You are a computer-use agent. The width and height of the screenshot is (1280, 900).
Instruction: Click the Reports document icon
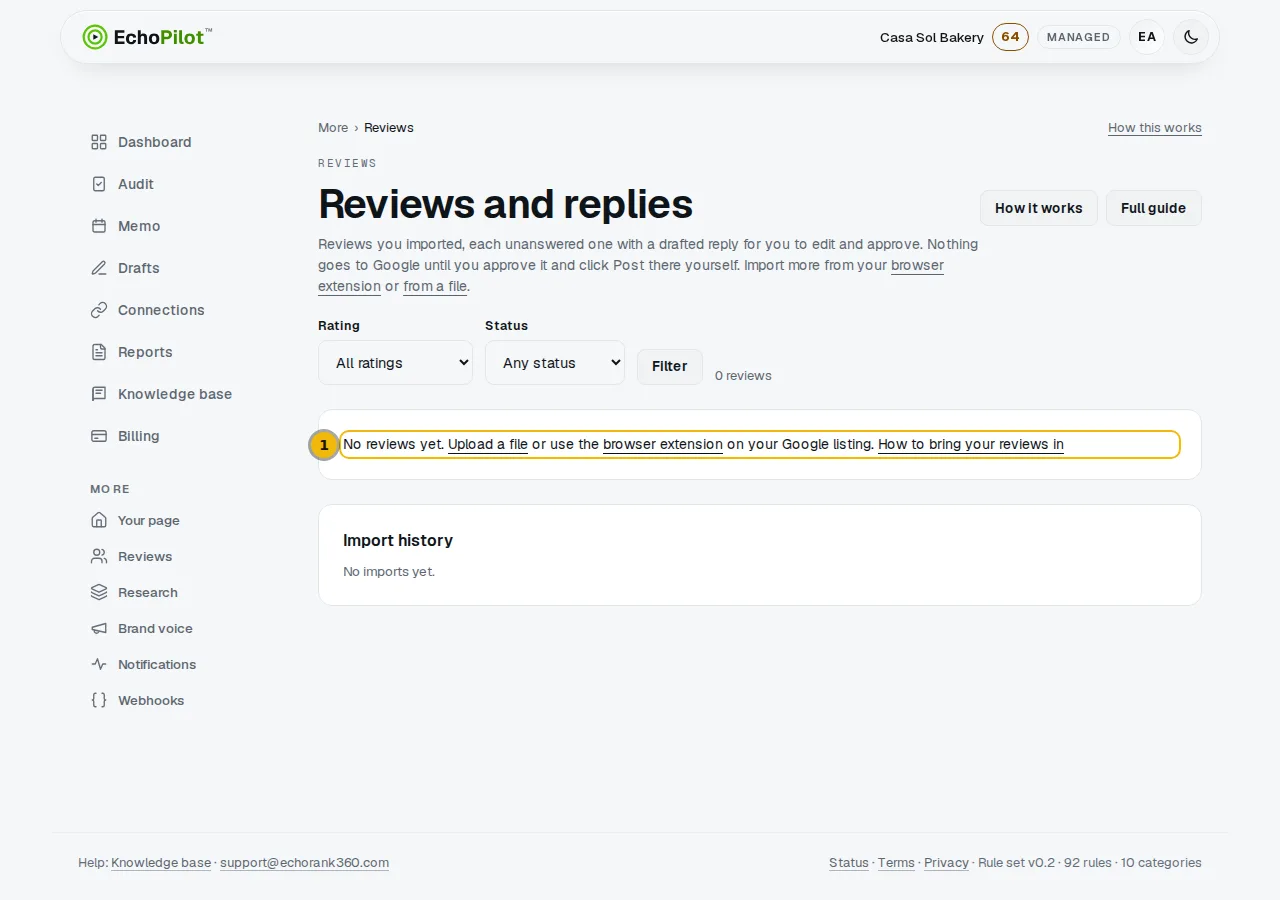pos(99,352)
